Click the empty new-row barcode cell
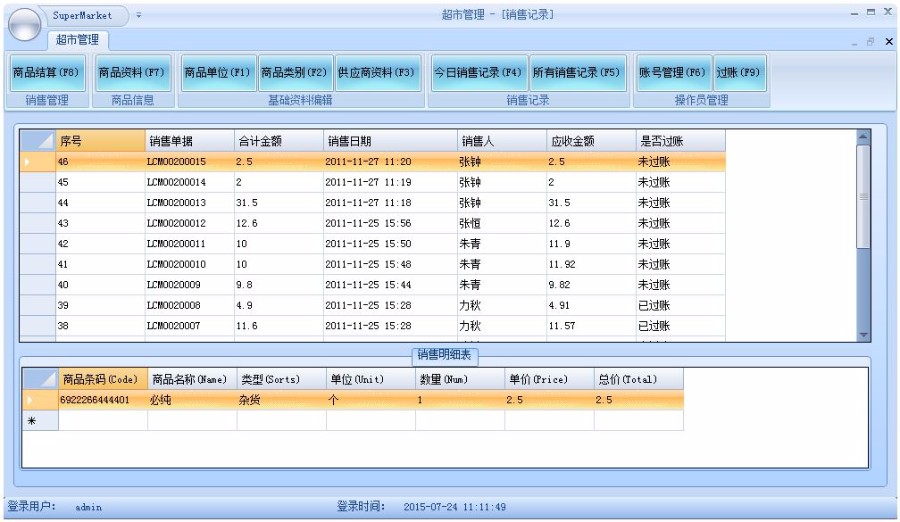 [x=103, y=420]
